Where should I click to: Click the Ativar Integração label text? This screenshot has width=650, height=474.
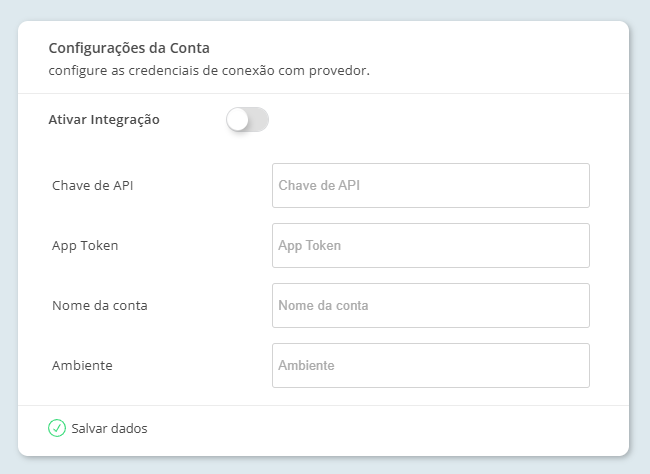pos(104,120)
